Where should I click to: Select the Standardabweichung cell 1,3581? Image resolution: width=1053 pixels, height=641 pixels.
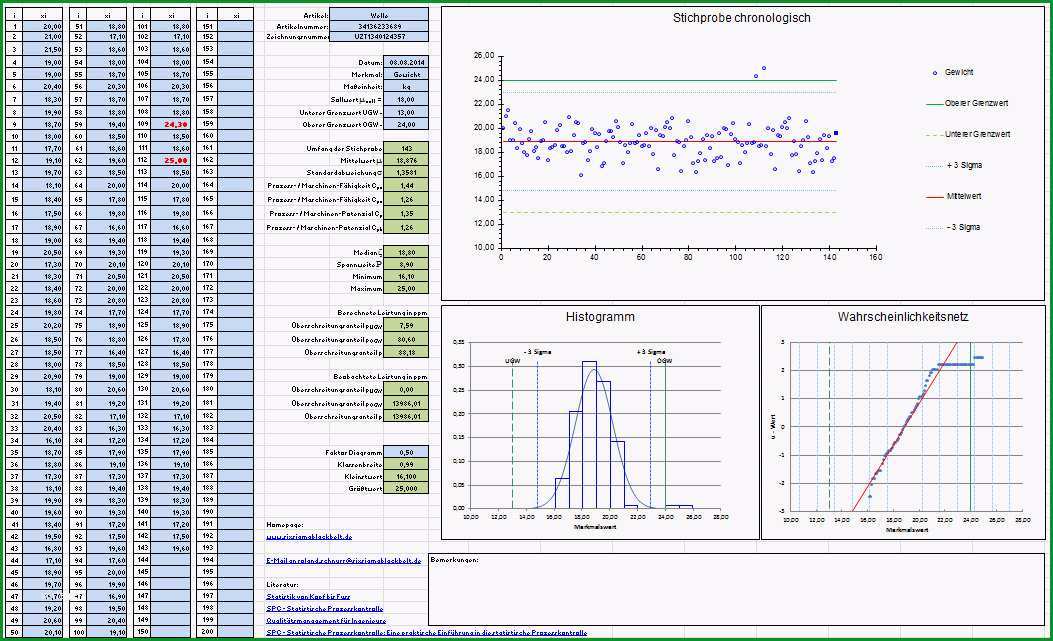coord(406,173)
